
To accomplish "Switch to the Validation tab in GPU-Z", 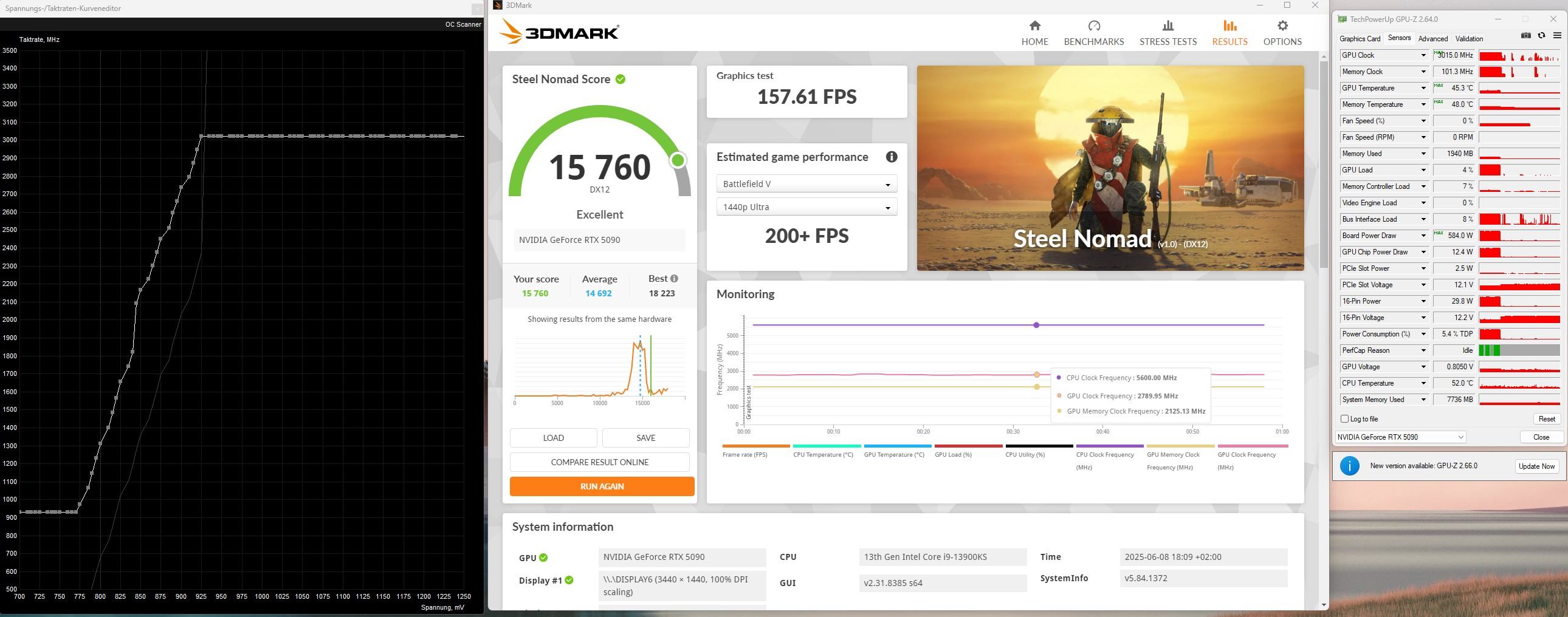I will point(1469,38).
